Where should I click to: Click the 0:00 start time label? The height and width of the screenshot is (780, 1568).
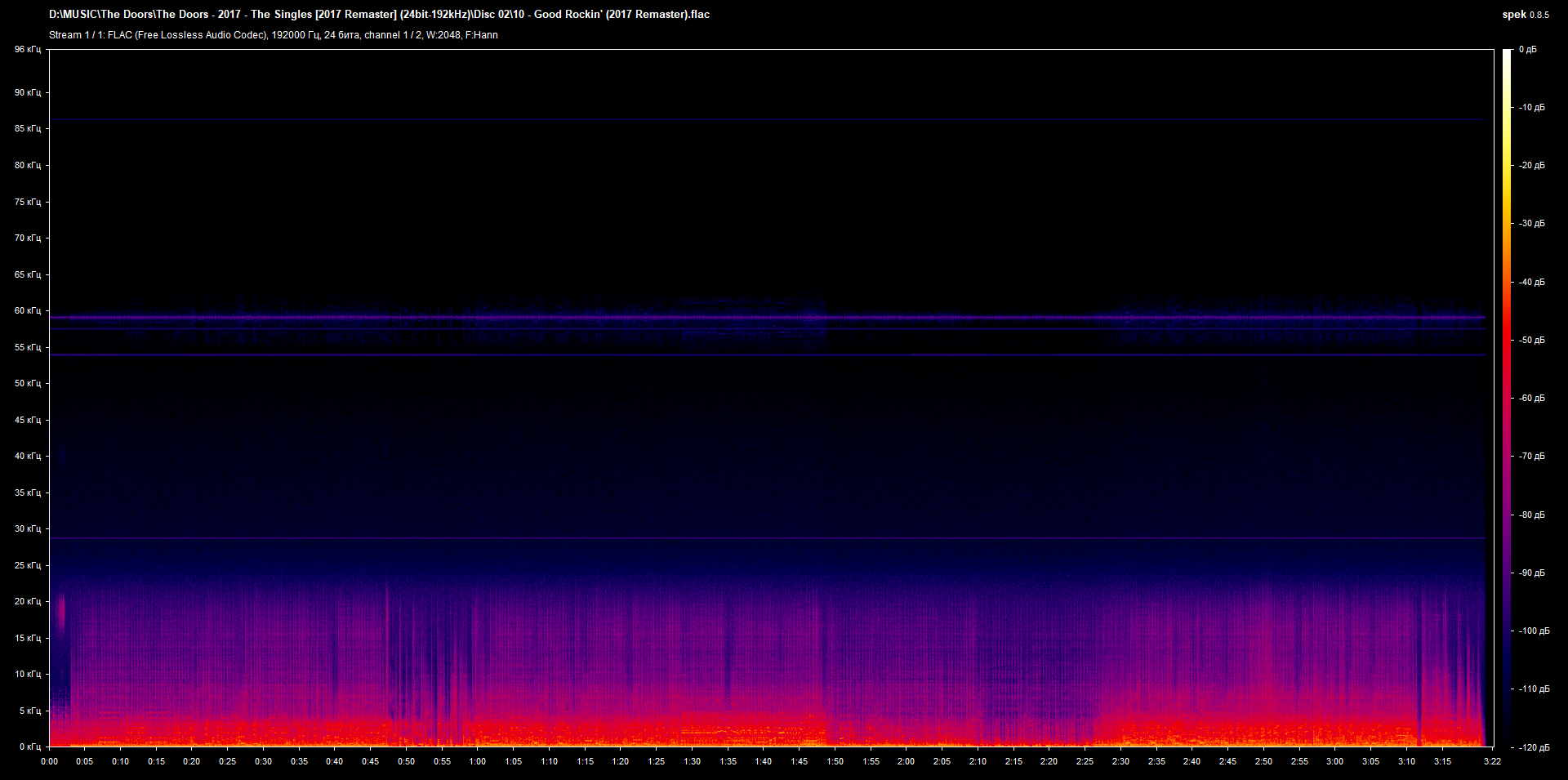[49, 761]
